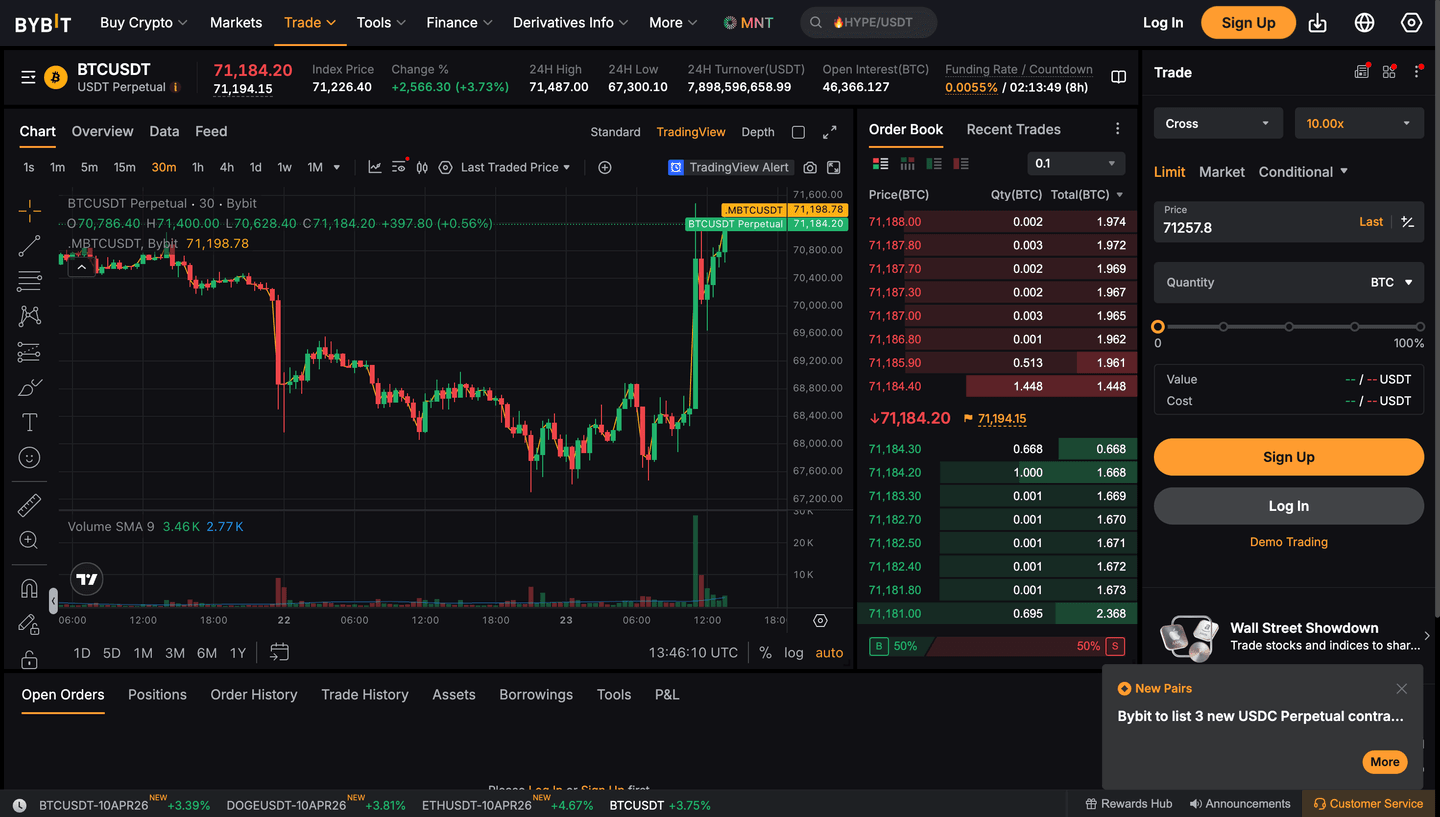Toggle magnet mode in drawing toolbar

(x=29, y=589)
